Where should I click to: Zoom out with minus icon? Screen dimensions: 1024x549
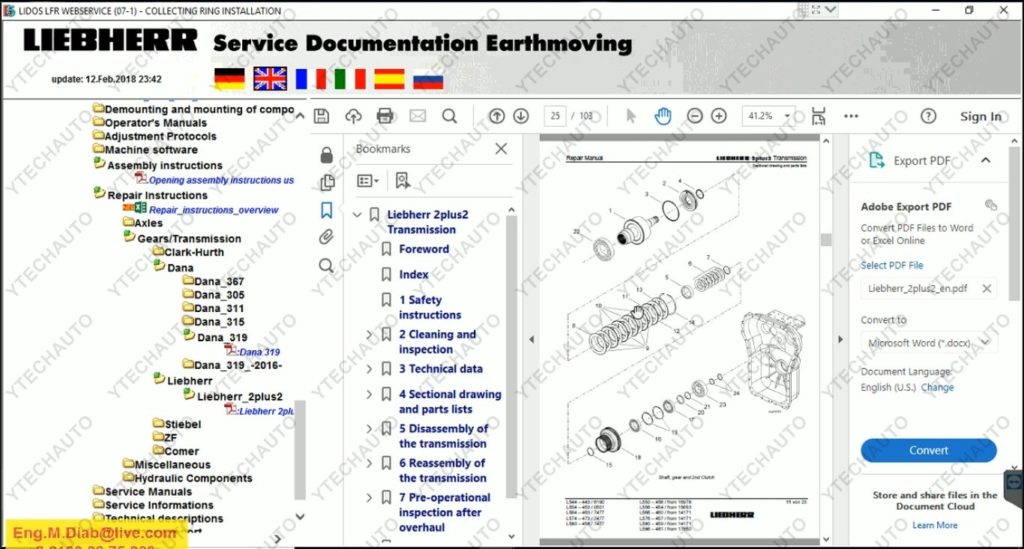click(695, 116)
